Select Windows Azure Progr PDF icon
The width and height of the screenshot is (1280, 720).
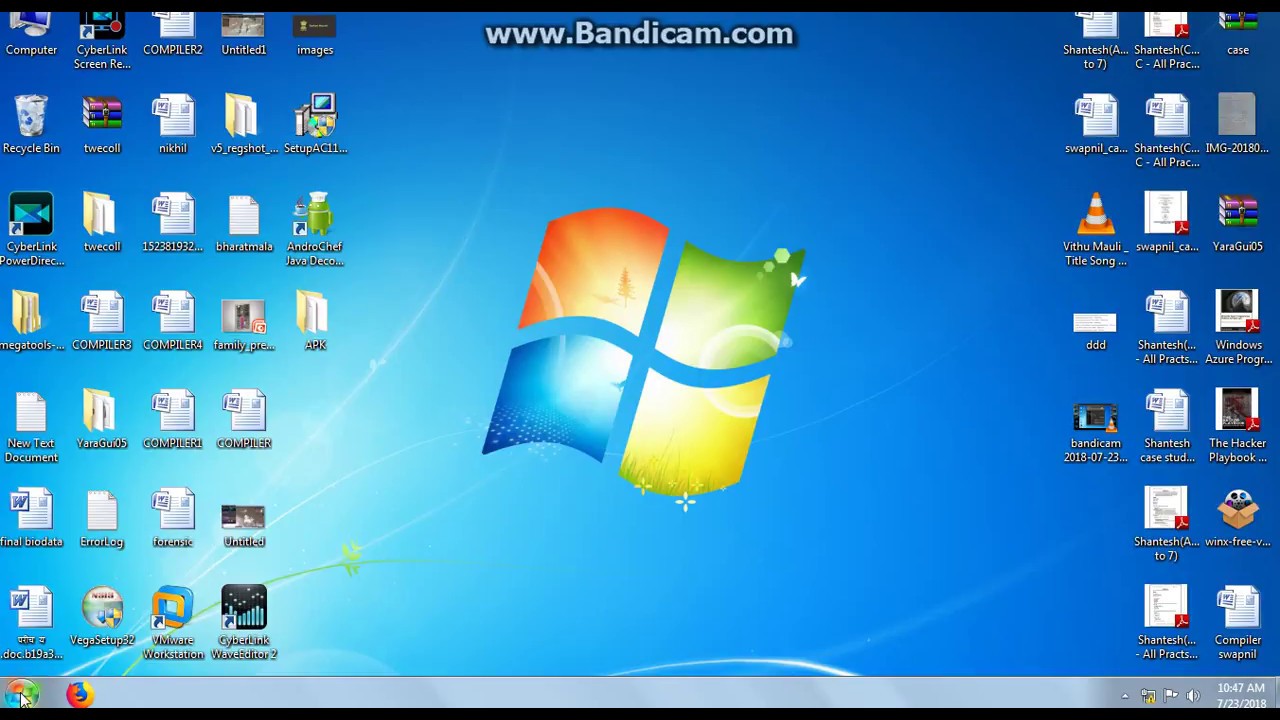(x=1238, y=328)
